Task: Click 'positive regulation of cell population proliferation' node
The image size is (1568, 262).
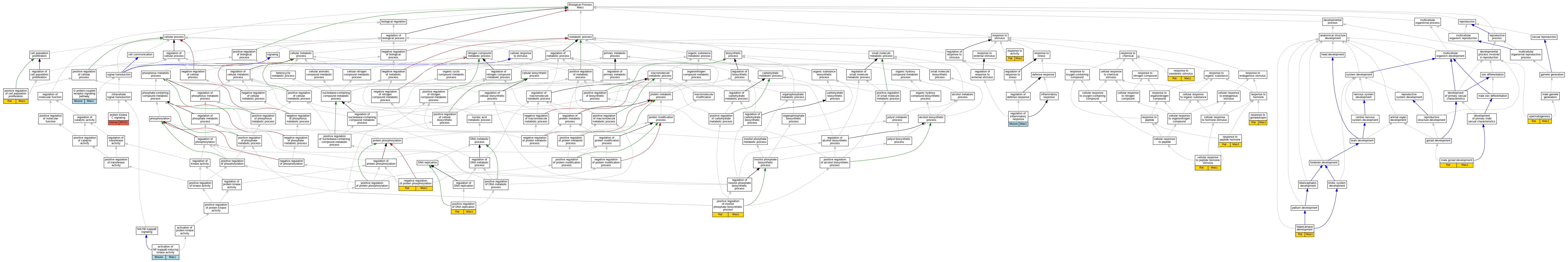Action: coord(16,96)
